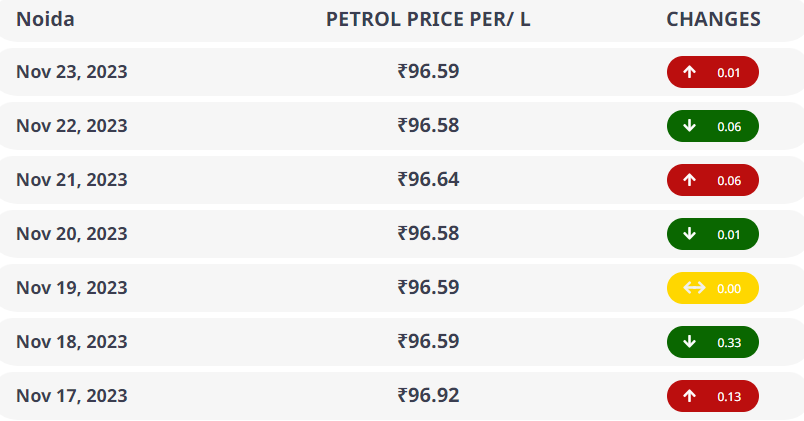Viewport: 804px width, 421px height.
Task: Click the green 0.33 decrease badge
Action: pyautogui.click(x=712, y=342)
